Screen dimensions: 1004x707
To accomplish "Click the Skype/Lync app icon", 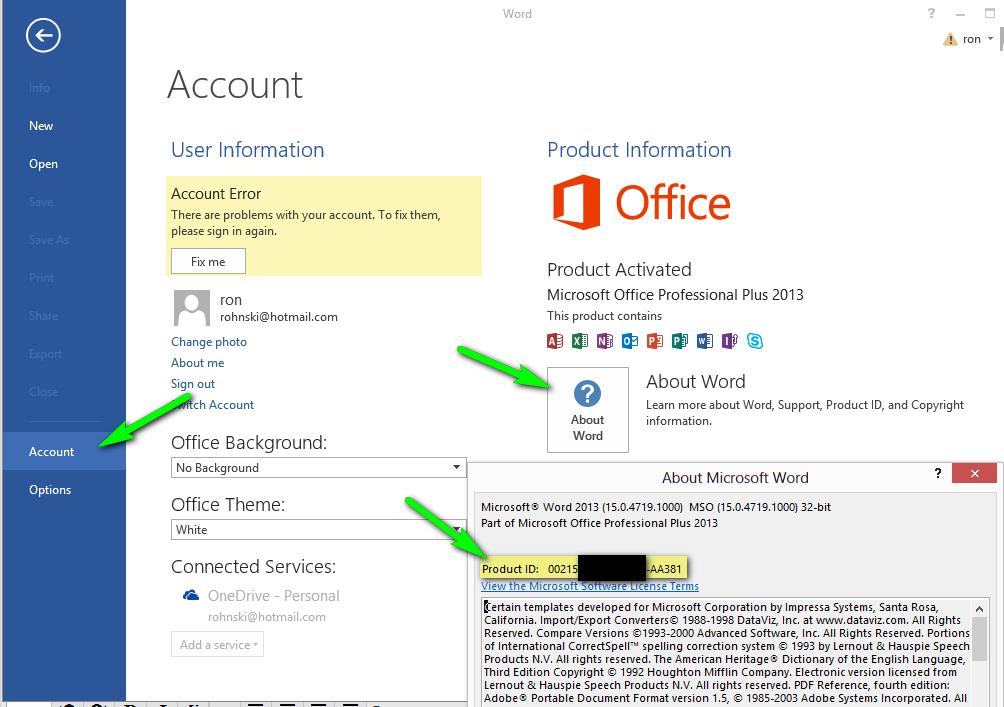I will point(755,341).
